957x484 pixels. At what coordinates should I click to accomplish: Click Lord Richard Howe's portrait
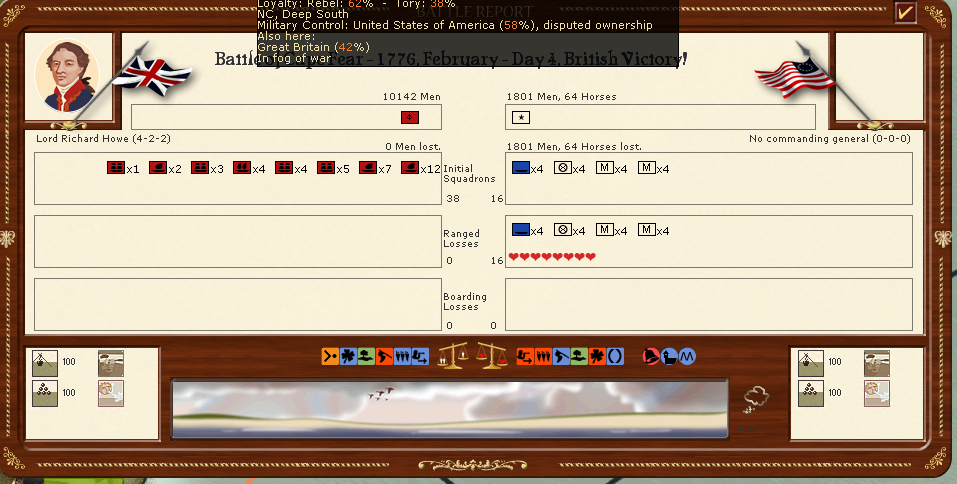[67, 77]
